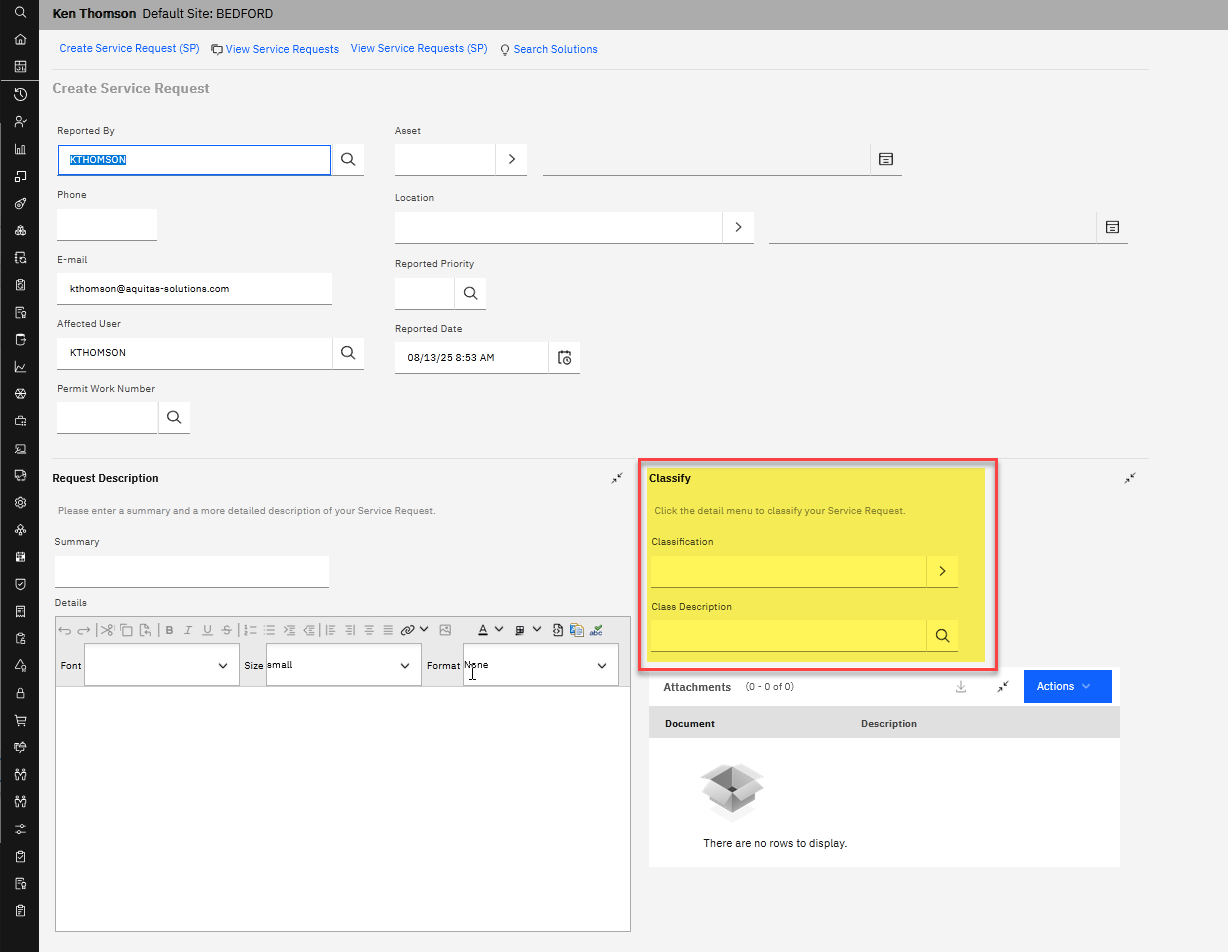Click the Redo icon in Details editor

pyautogui.click(x=83, y=630)
